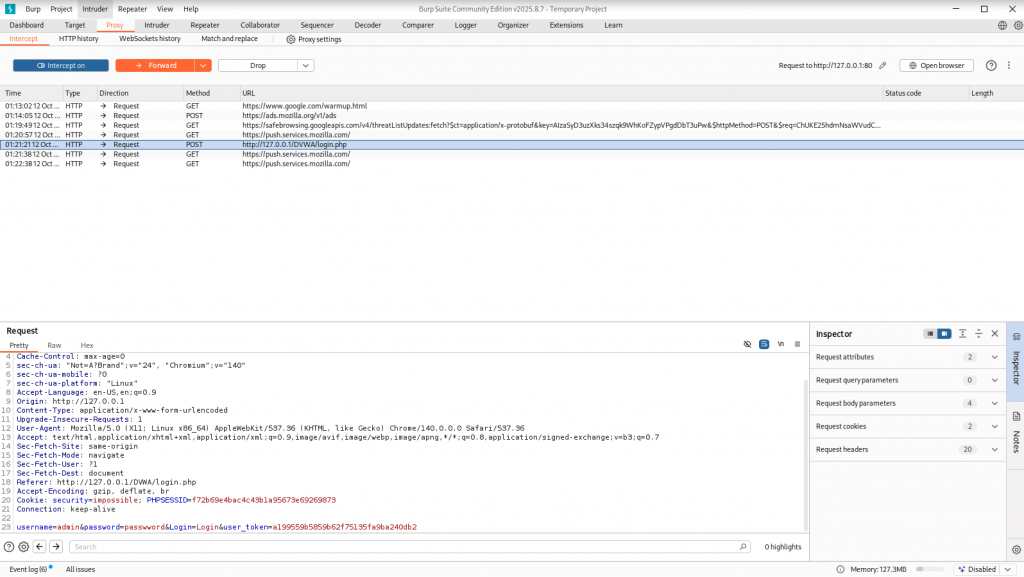Screen dimensions: 1024x577
Task: Click the Burp Suite logo icon
Action: [10, 9]
